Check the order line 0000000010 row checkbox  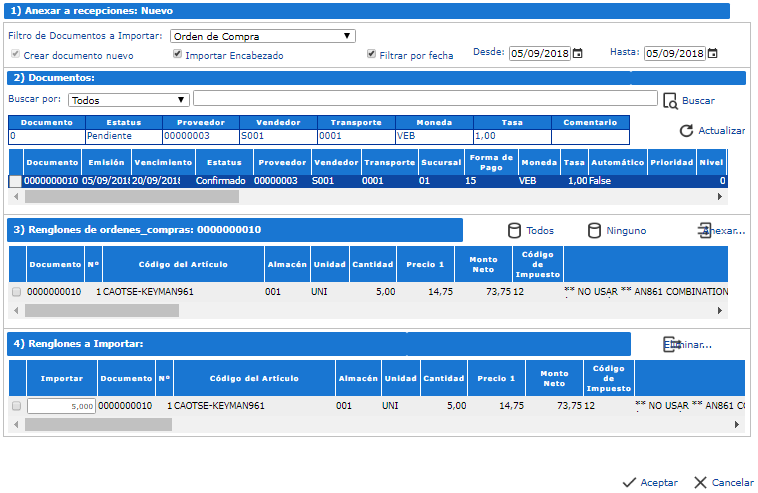coord(15,292)
